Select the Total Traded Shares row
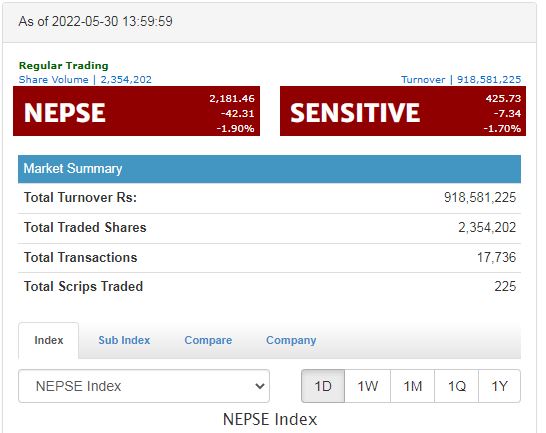This screenshot has width=546, height=433. click(x=270, y=228)
